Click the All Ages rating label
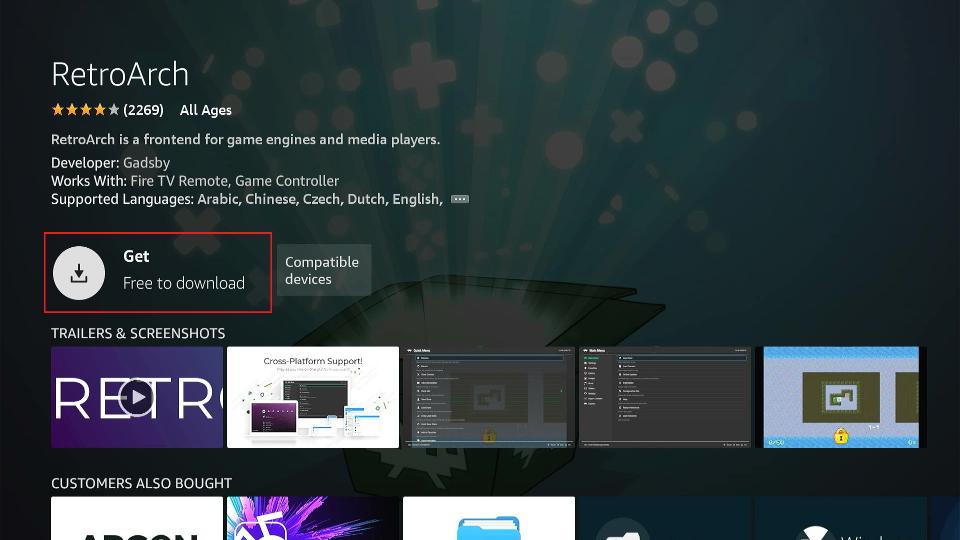This screenshot has height=540, width=960. pos(206,110)
